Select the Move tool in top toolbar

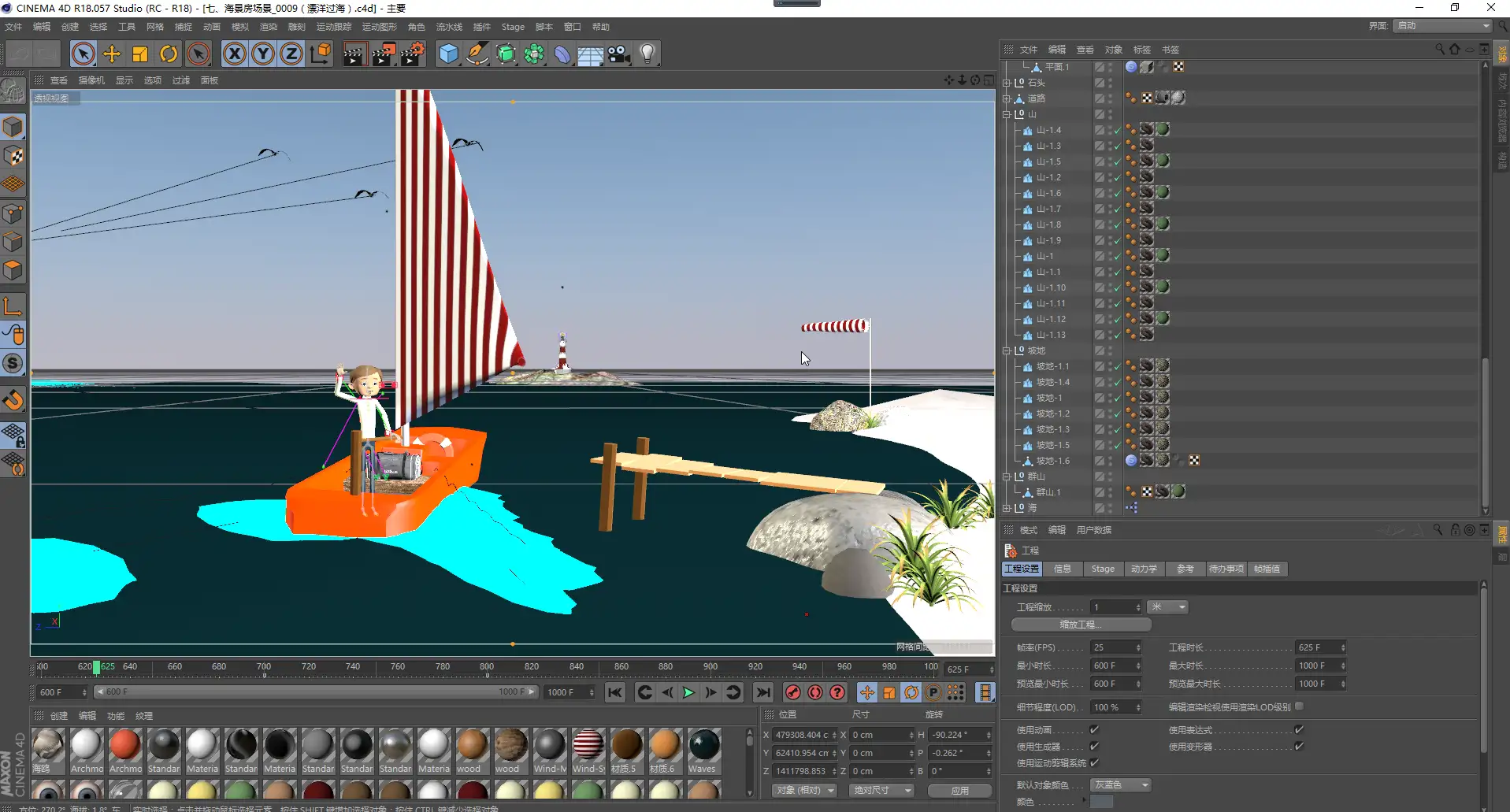[x=112, y=54]
